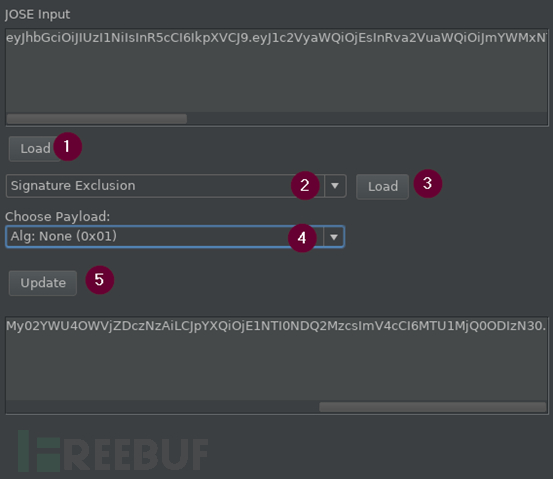553x479 pixels.
Task: Click the Alg: None payload dropdown arrow
Action: (x=334, y=237)
